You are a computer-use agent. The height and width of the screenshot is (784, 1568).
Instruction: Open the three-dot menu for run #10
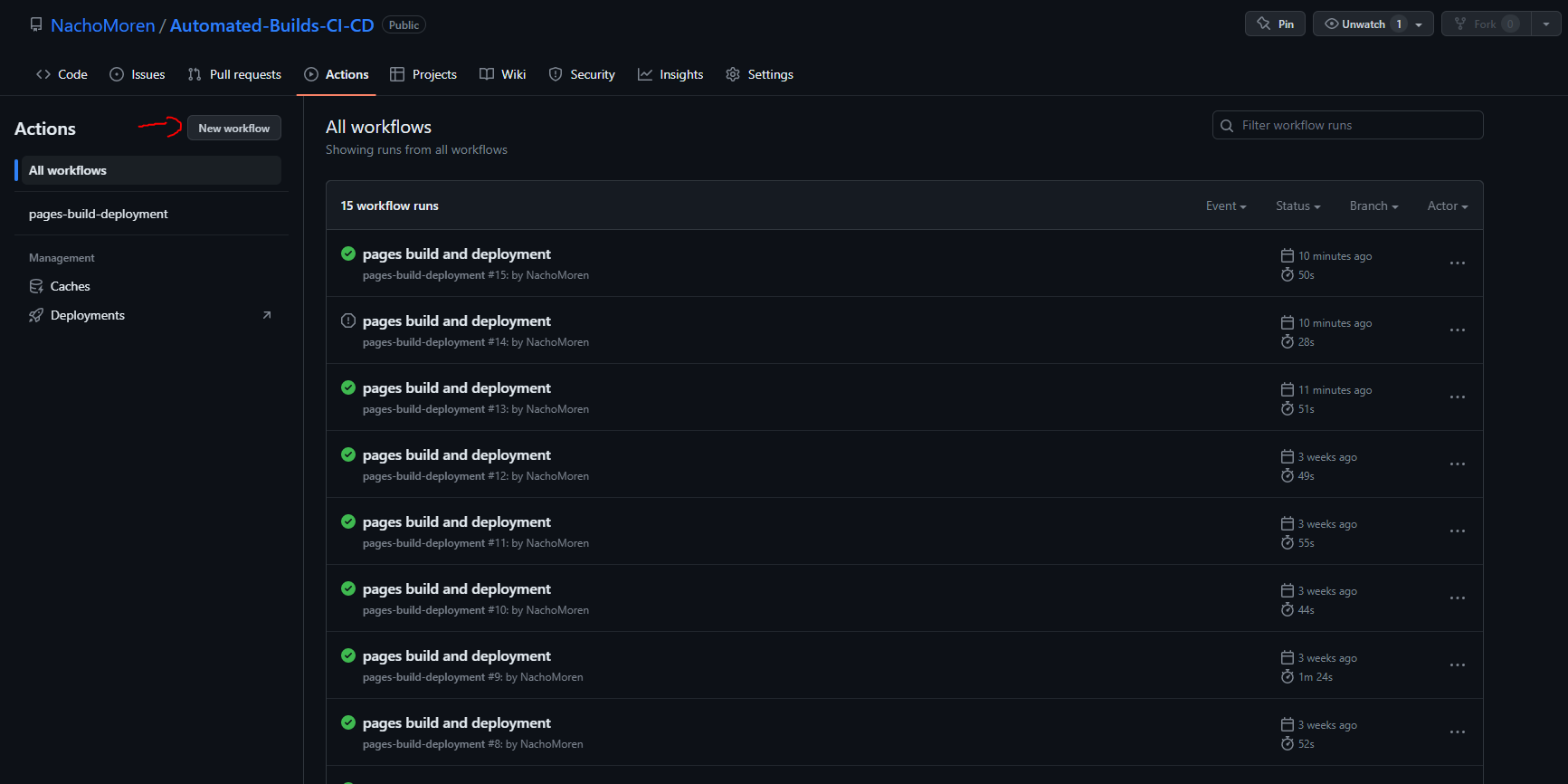pyautogui.click(x=1458, y=598)
